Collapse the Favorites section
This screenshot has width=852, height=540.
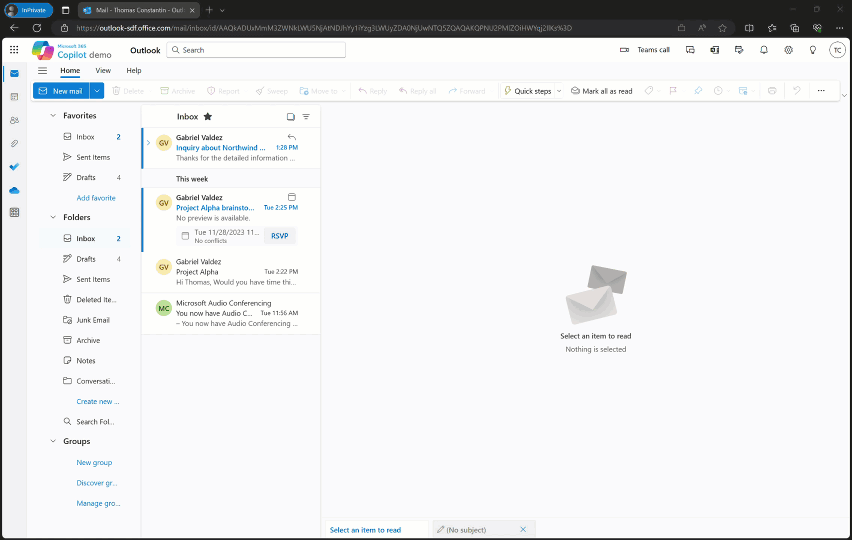coord(53,116)
